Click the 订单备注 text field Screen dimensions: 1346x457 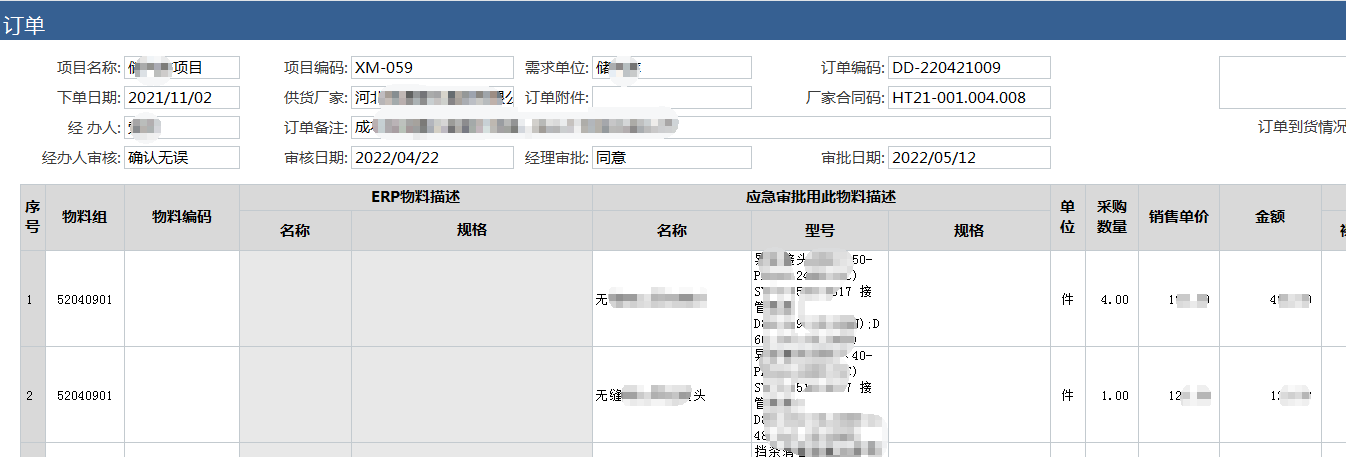[x=700, y=128]
